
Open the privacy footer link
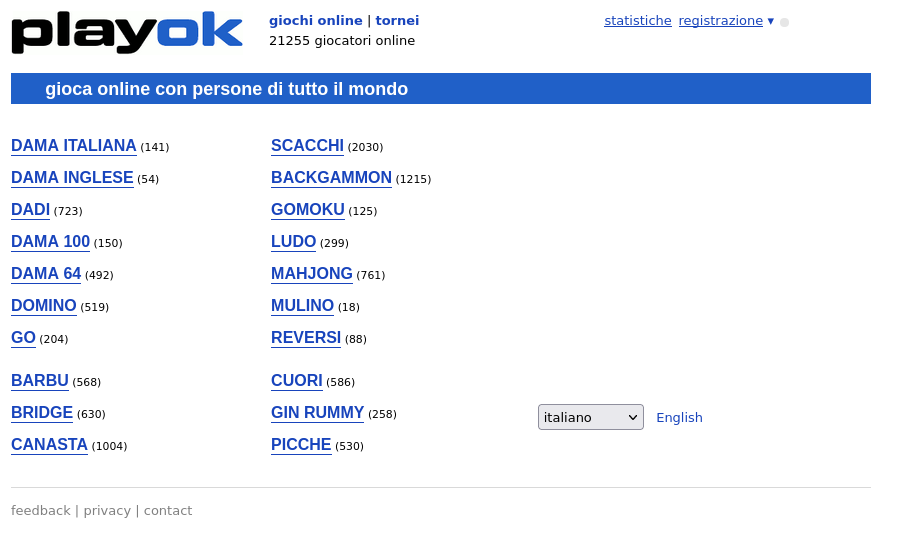click(107, 510)
